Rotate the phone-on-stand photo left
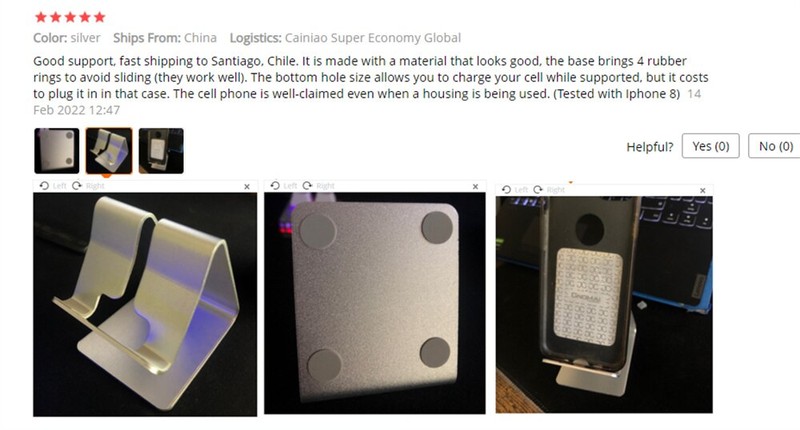Screen dimensions: 800x430 [514, 190]
